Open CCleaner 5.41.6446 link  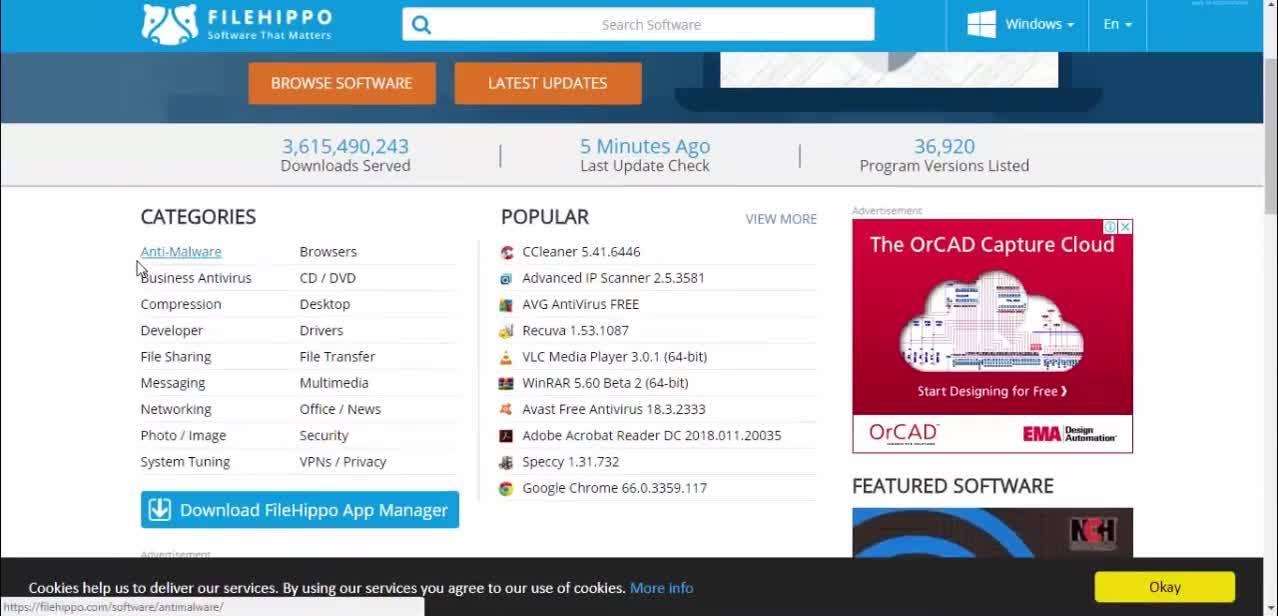click(581, 252)
